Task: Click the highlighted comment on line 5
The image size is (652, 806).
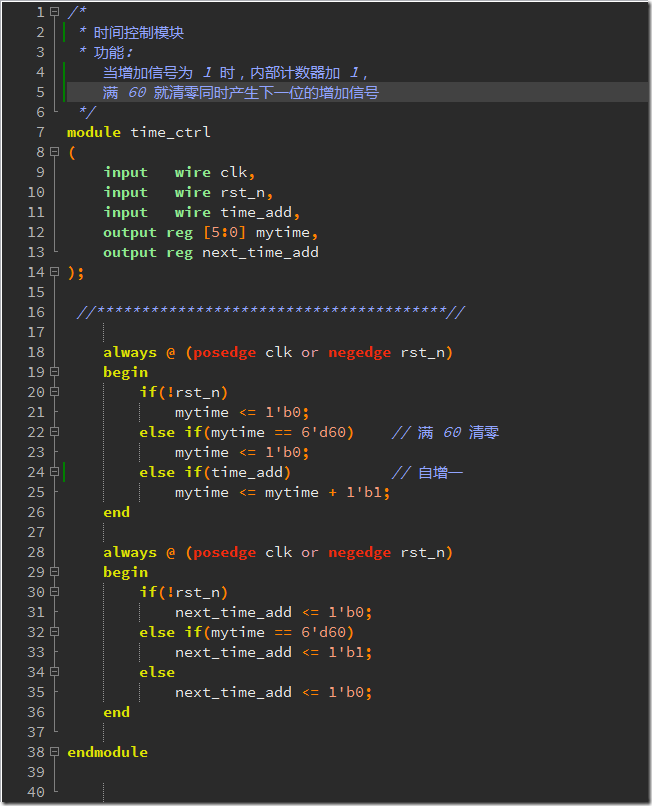Action: [x=241, y=93]
